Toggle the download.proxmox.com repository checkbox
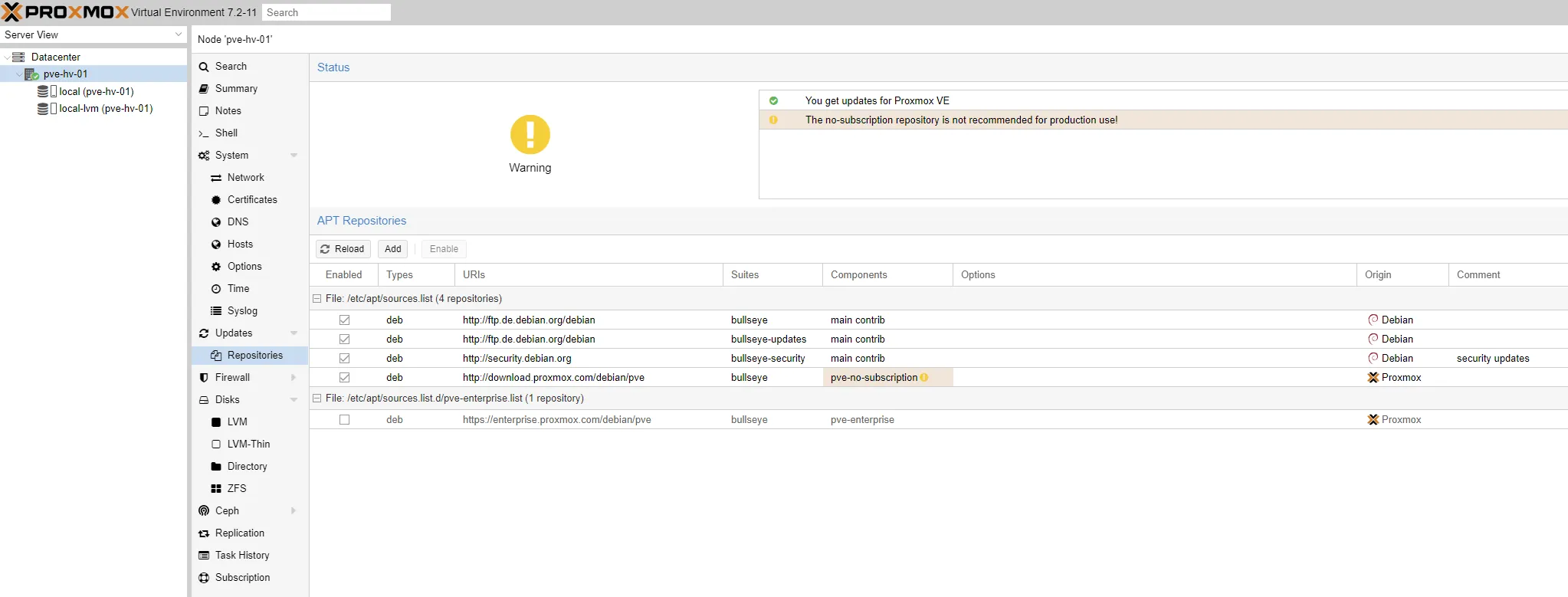The image size is (1568, 597). tap(344, 378)
